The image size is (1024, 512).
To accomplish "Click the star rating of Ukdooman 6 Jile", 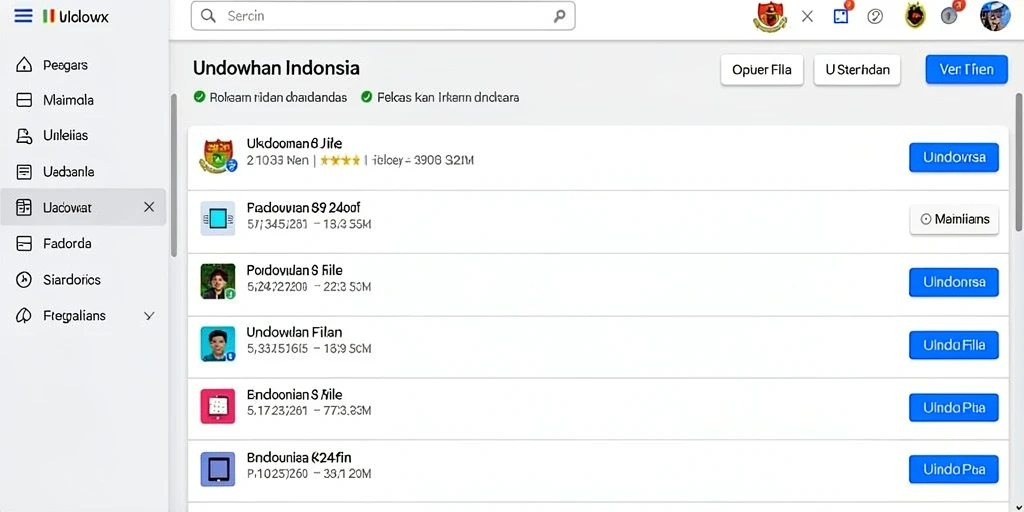I will pos(340,161).
